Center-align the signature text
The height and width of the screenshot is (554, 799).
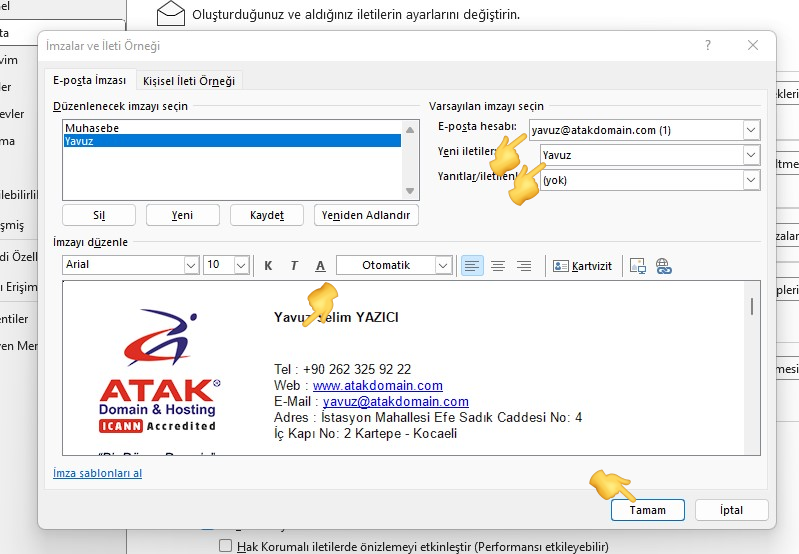click(498, 266)
